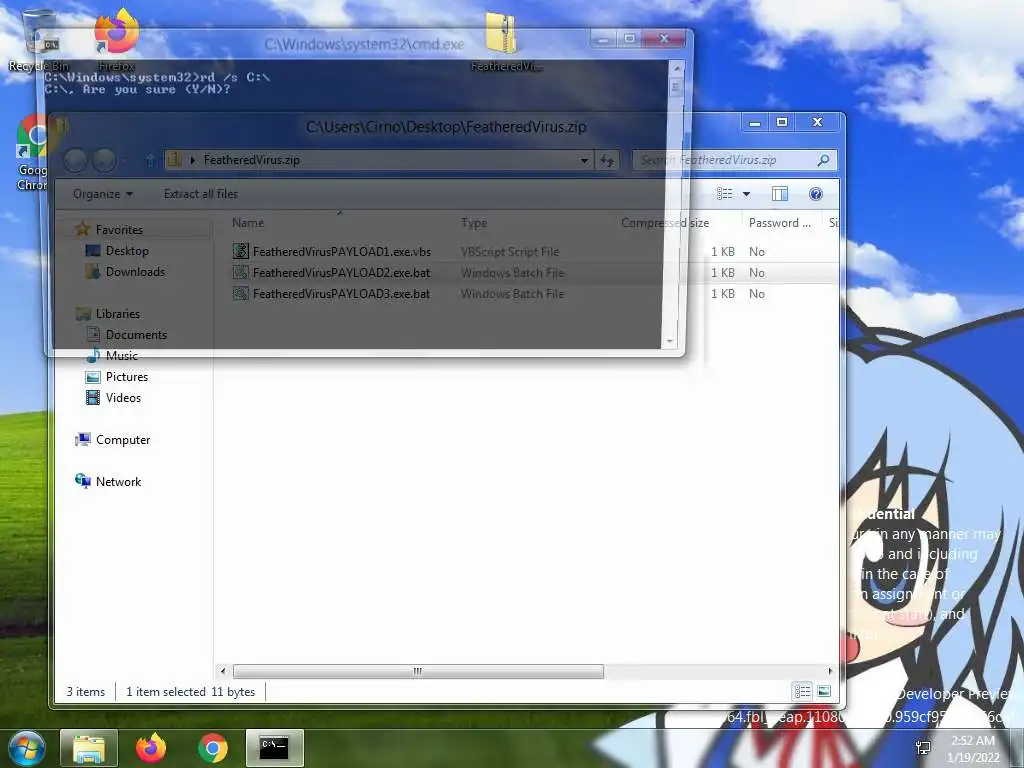Viewport: 1024px width, 768px height.
Task: Click the Change your view icon
Action: pos(724,194)
